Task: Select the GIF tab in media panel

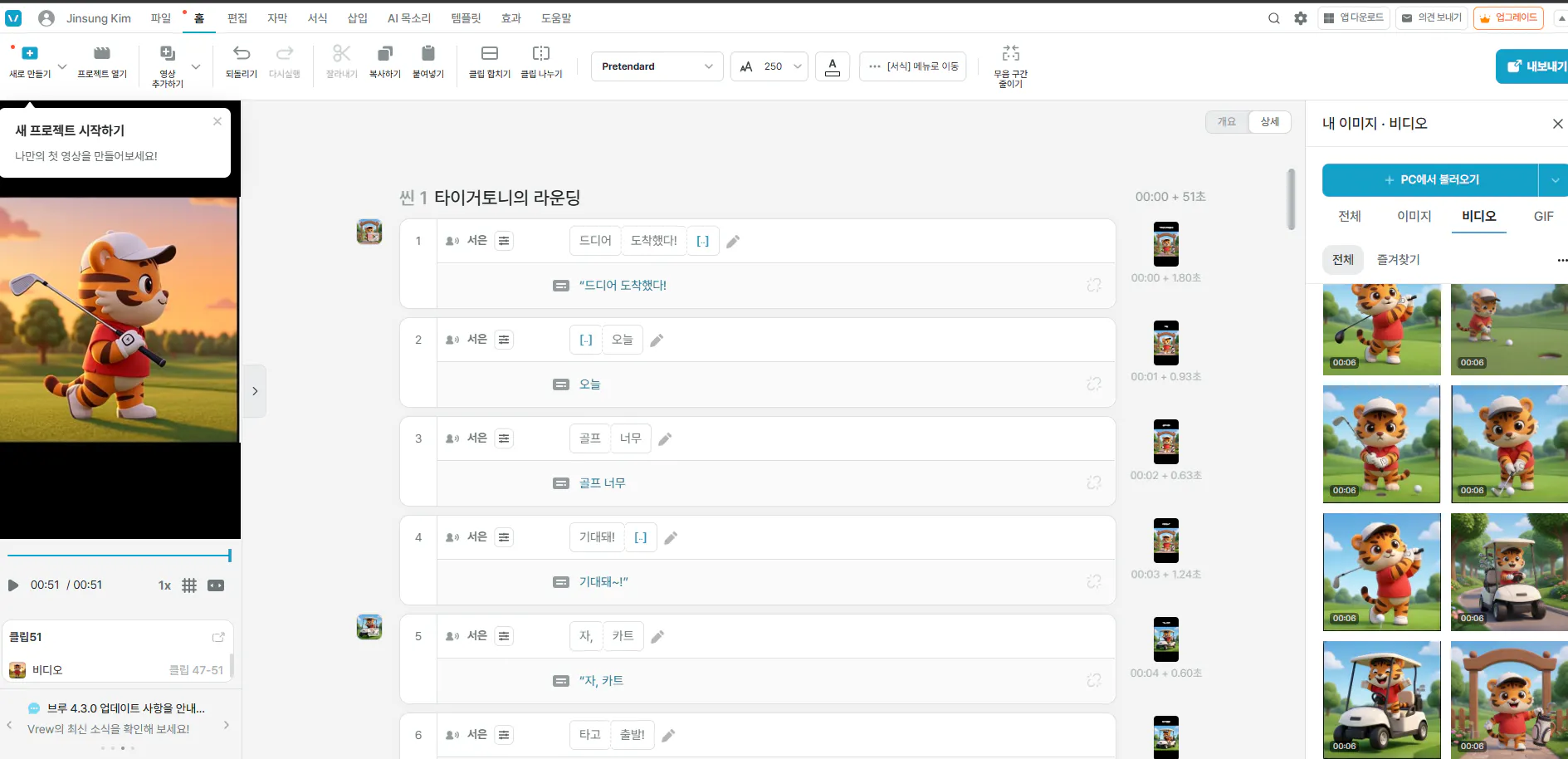Action: pos(1543,216)
